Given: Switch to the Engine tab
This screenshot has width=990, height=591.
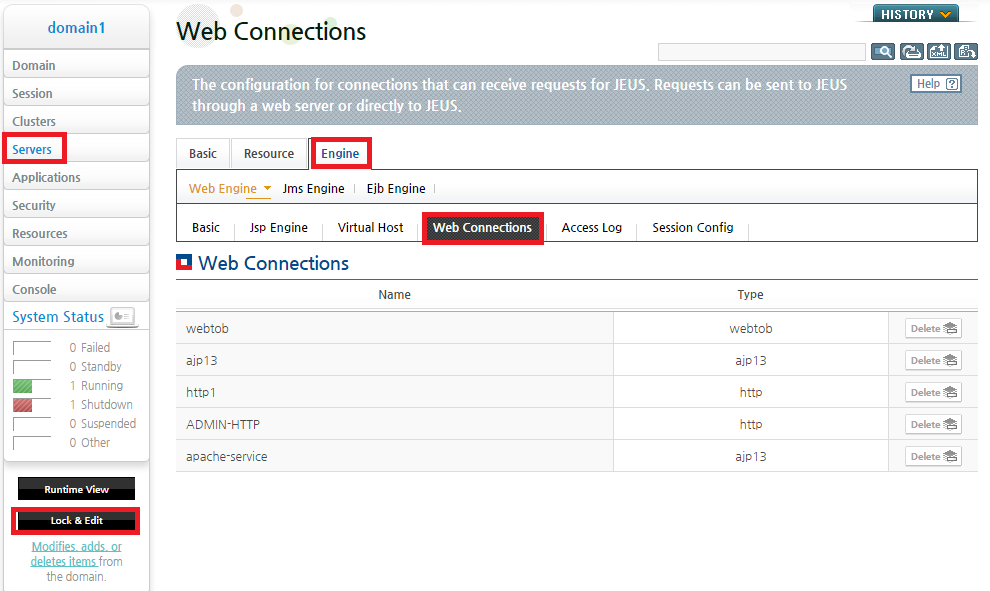Looking at the screenshot, I should [340, 153].
